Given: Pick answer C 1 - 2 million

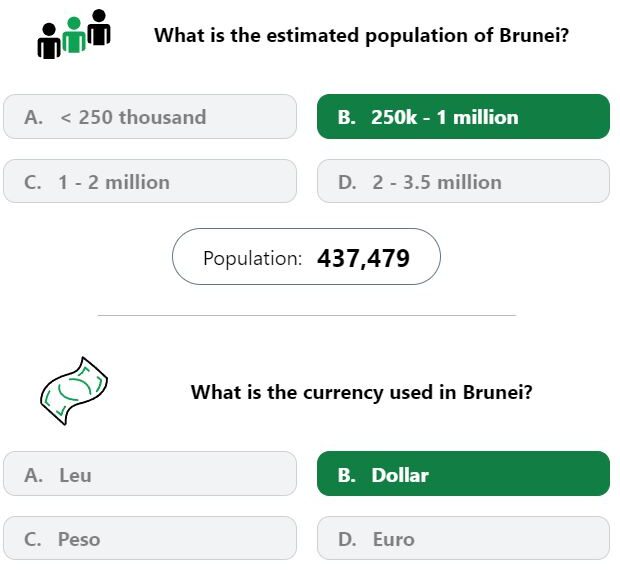Looking at the screenshot, I should [150, 181].
